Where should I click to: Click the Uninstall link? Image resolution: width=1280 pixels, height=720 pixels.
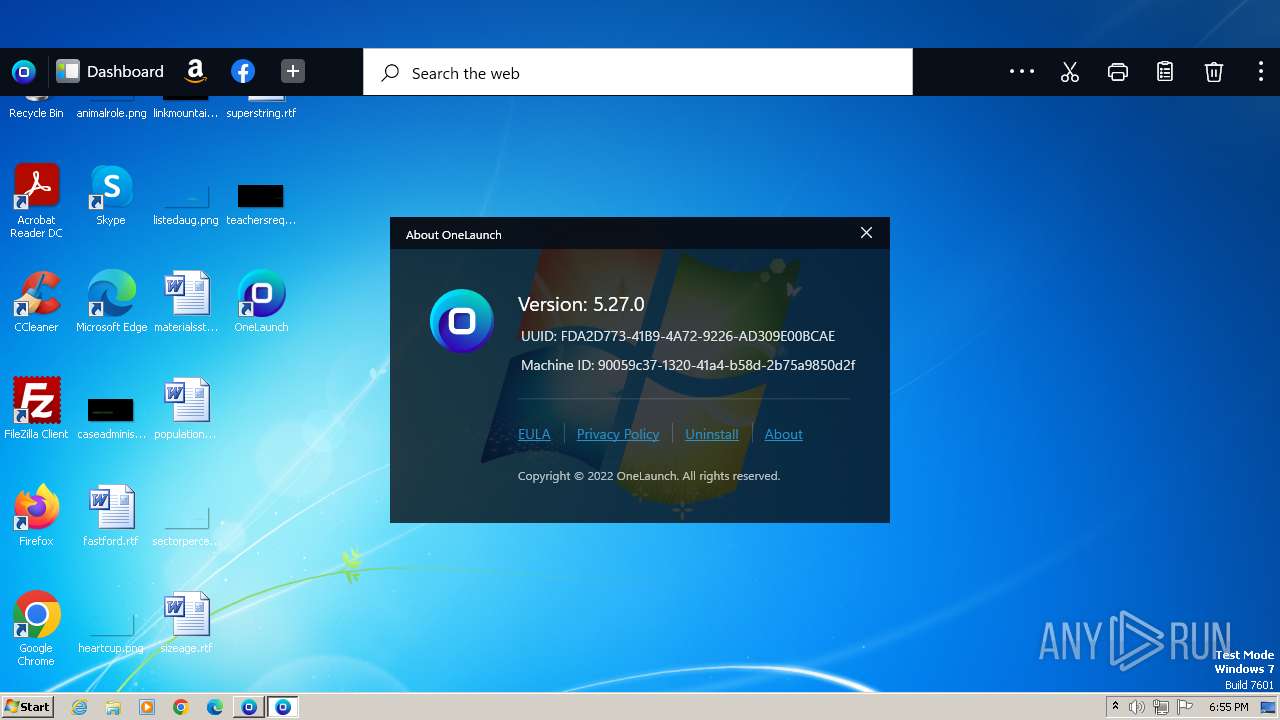click(712, 434)
